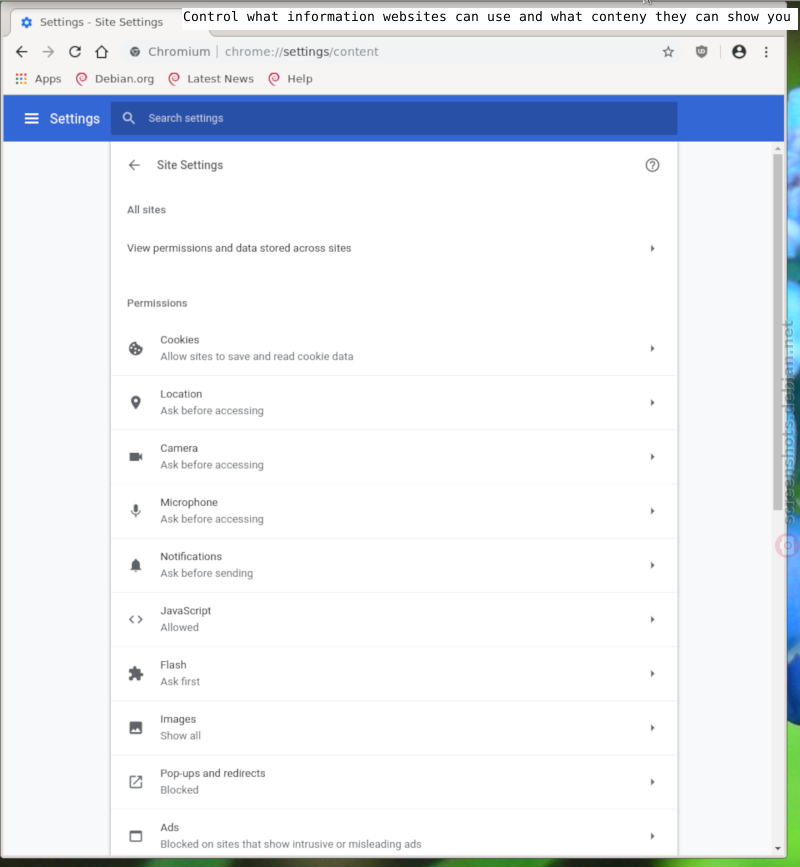
Task: Click the scrollbar up arrow
Action: pos(778,149)
